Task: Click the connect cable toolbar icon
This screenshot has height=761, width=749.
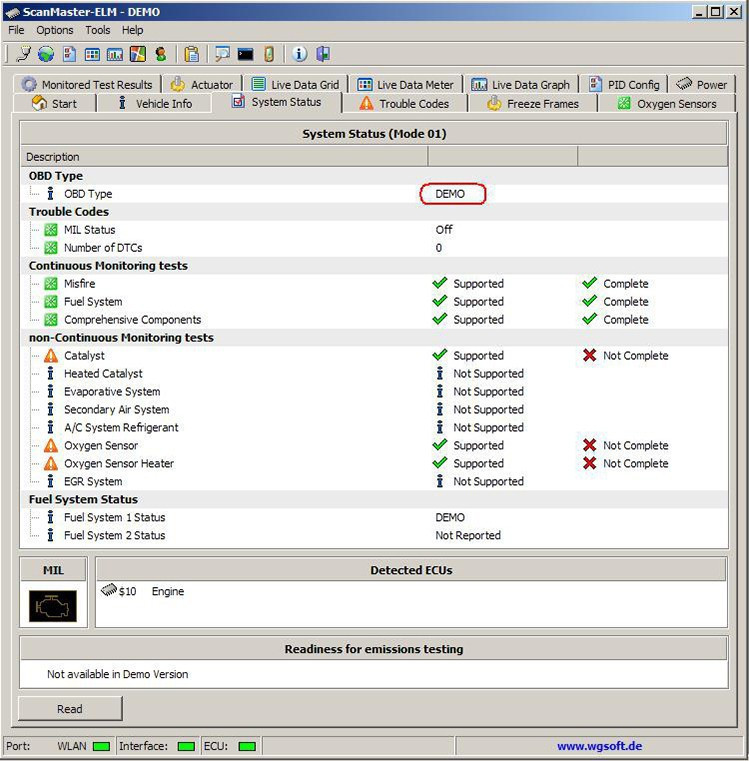Action: tap(24, 54)
